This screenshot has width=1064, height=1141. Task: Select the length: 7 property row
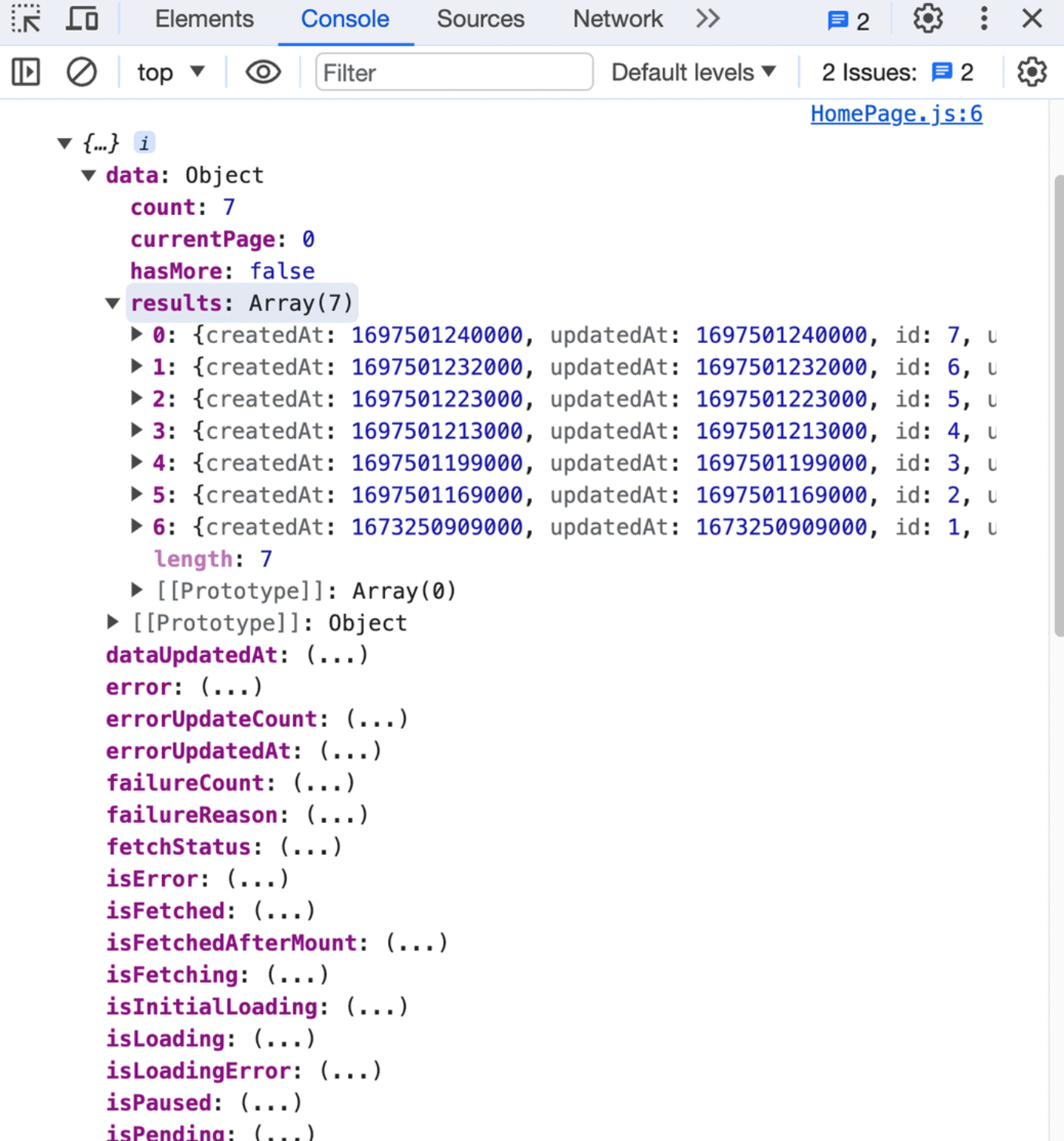pyautogui.click(x=212, y=558)
